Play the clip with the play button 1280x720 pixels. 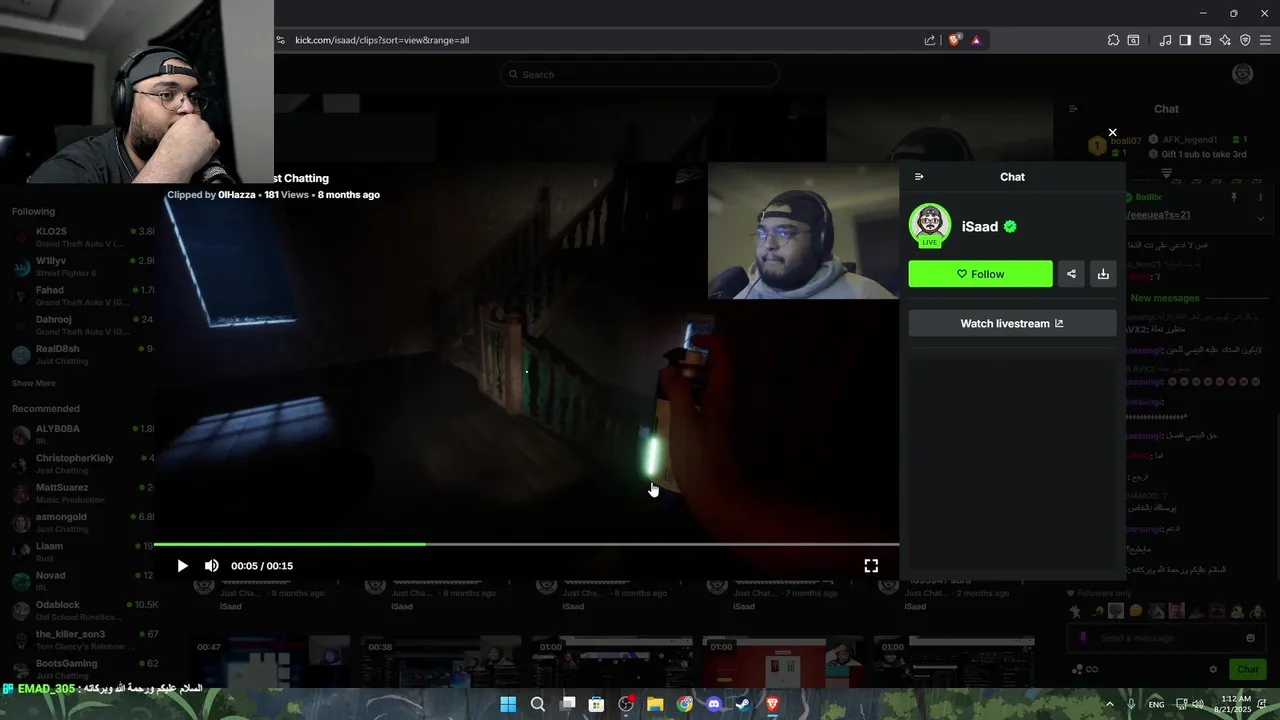click(x=182, y=566)
